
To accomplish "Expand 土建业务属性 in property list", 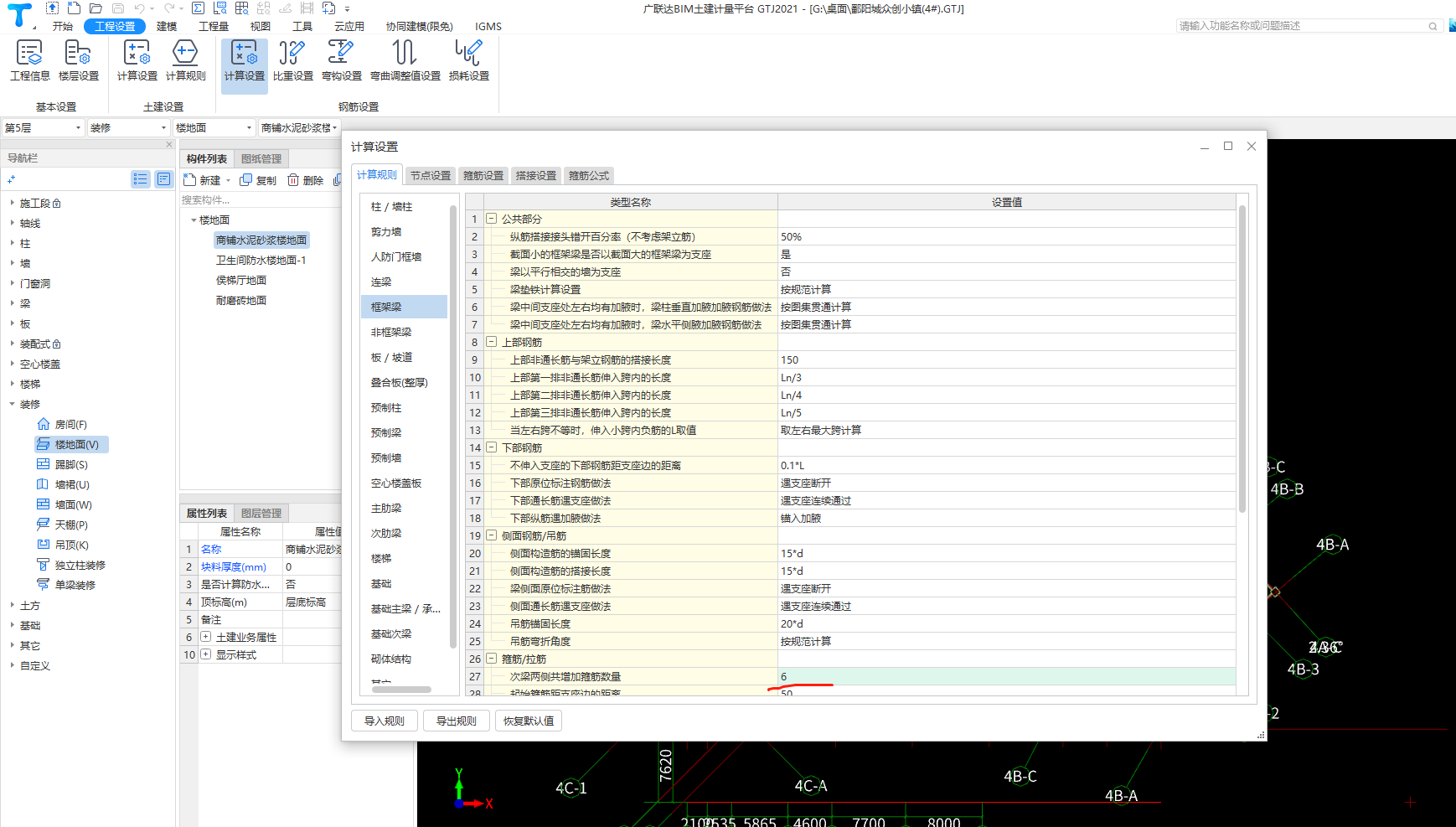I will (x=206, y=637).
